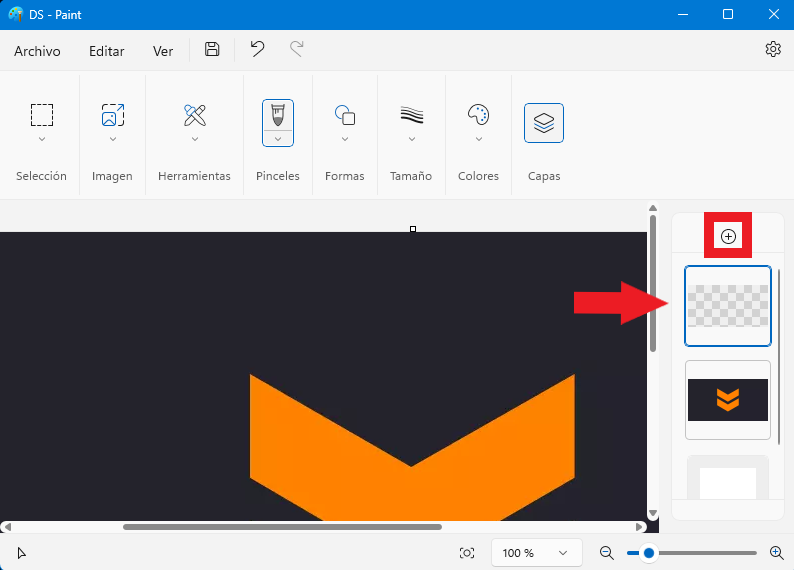794x570 pixels.
Task: Toggle the Capas layers panel button
Action: 544,123
